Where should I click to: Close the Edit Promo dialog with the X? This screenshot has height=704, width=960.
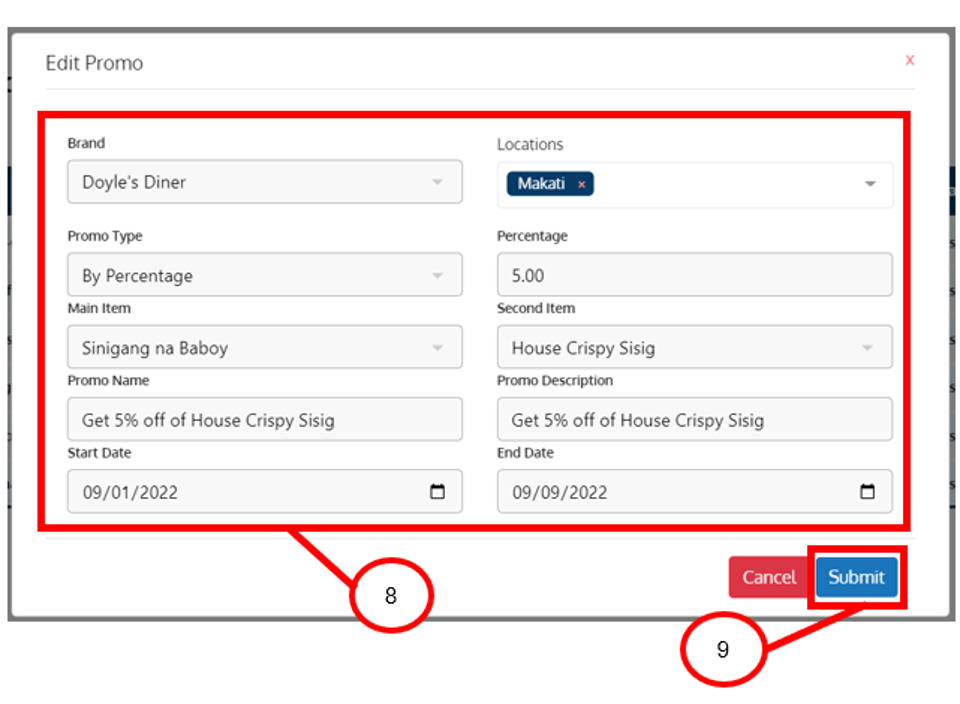(x=909, y=60)
